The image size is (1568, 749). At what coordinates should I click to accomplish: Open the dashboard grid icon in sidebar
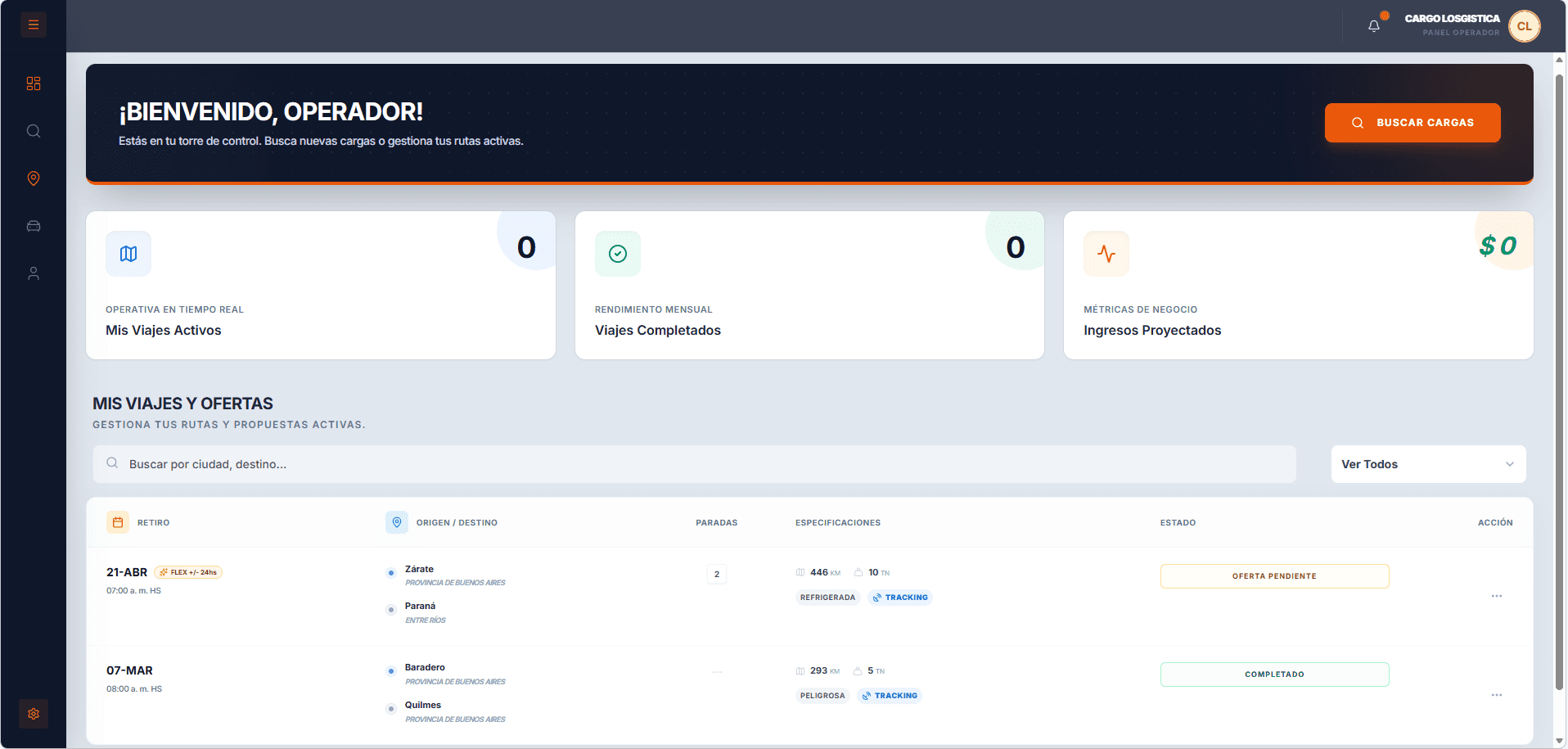(x=34, y=83)
